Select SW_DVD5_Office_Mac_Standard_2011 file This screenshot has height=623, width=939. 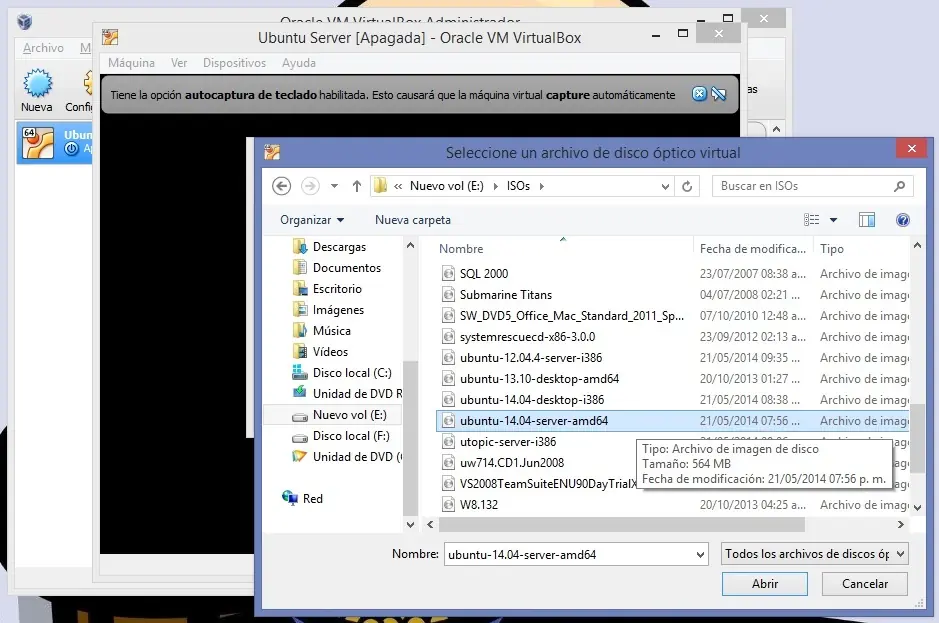571,316
